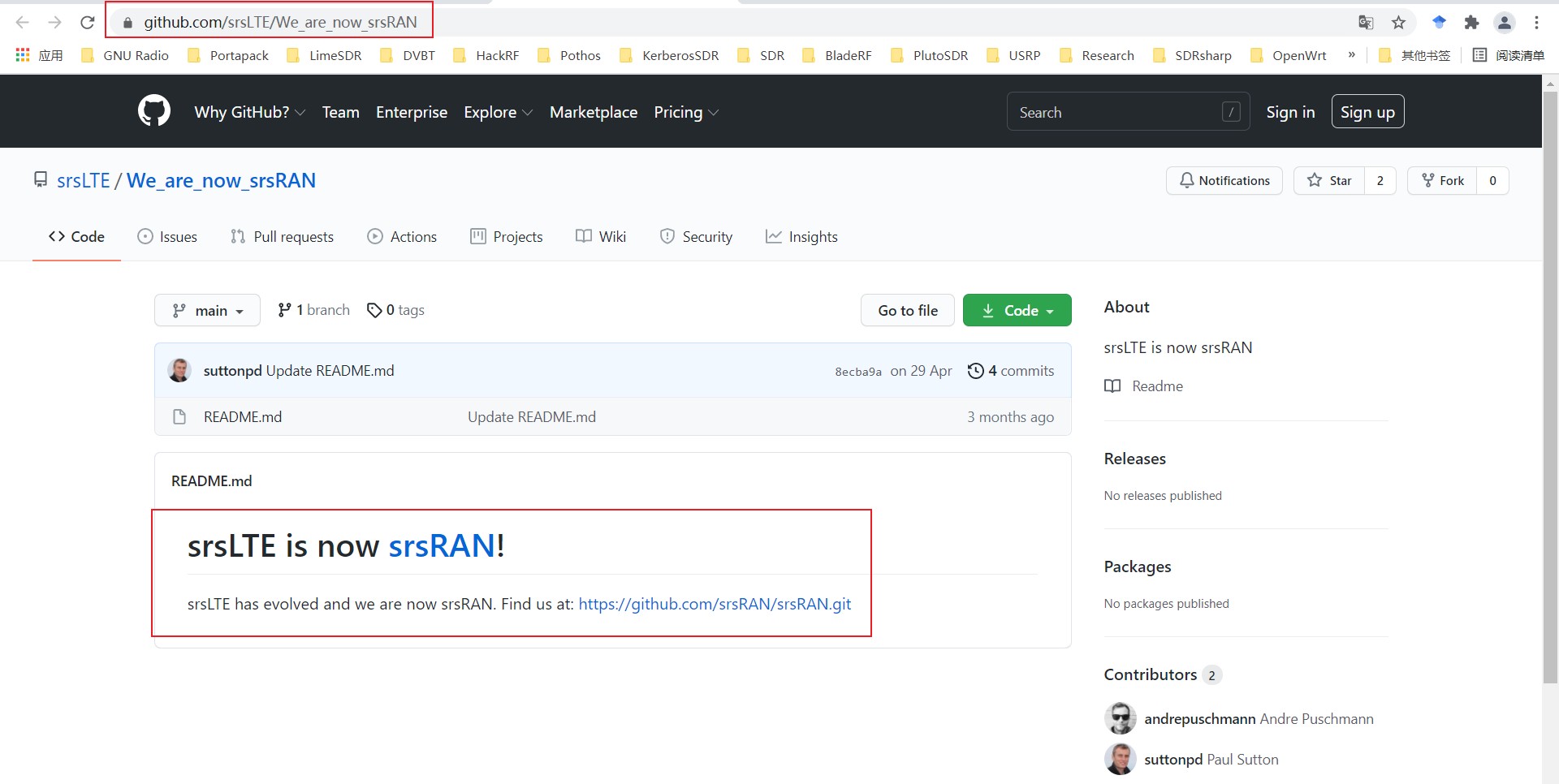
Task: Click the GitHub octocat logo
Action: (154, 111)
